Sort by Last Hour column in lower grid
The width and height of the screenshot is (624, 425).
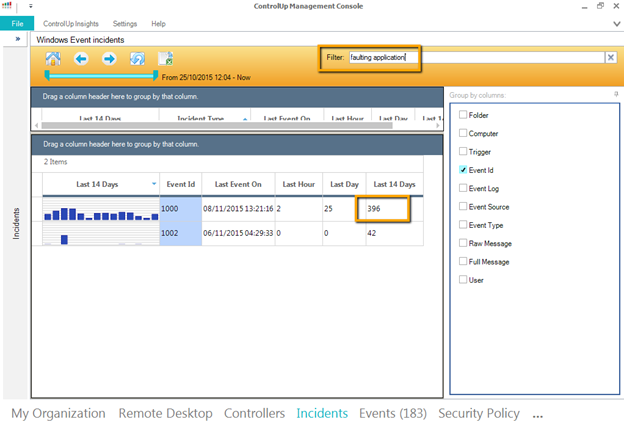click(x=298, y=184)
